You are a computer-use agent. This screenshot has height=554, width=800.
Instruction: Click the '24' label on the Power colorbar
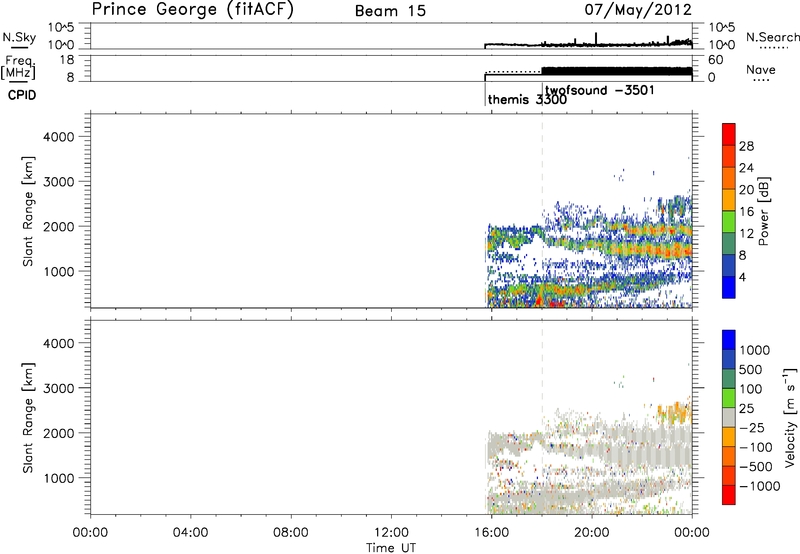click(x=746, y=168)
